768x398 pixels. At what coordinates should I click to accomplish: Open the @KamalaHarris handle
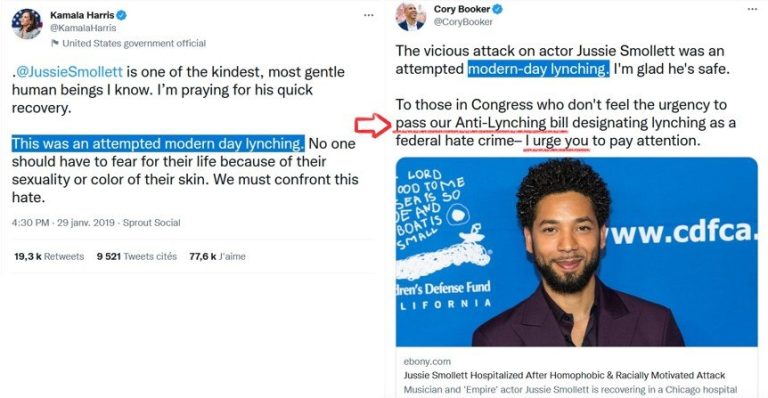coord(83,28)
